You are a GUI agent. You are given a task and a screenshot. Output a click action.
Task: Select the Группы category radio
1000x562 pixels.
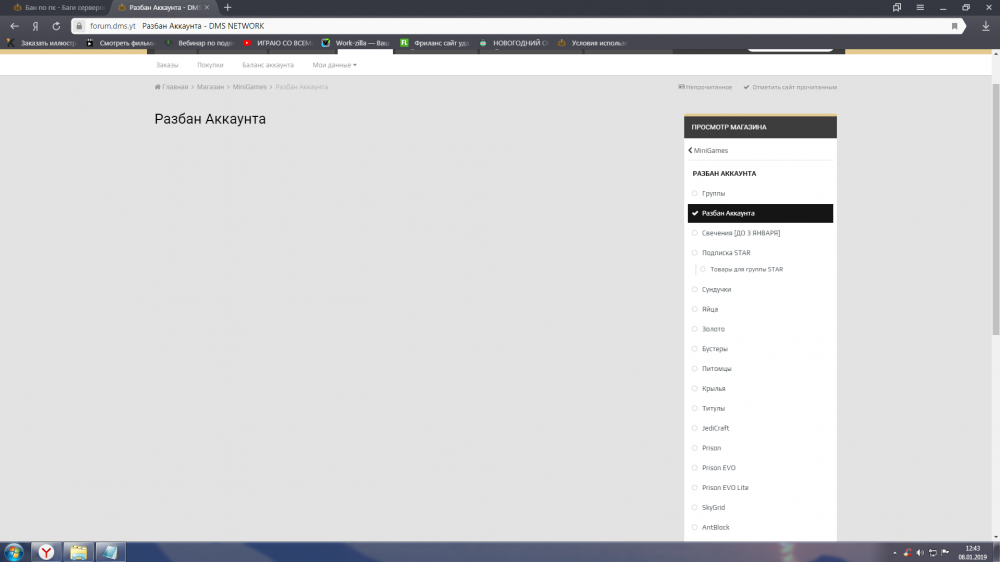click(694, 193)
